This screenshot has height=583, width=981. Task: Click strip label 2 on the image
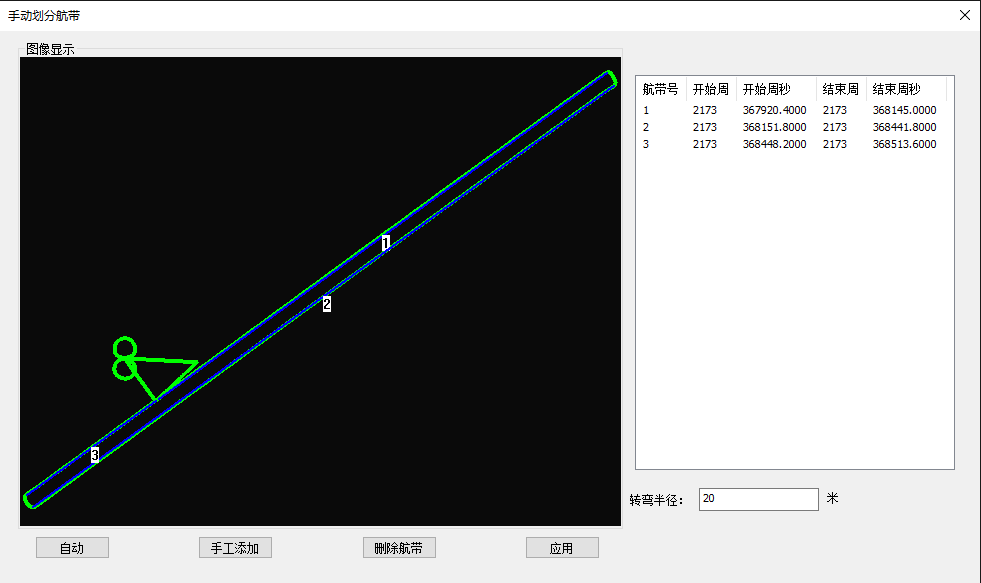pos(327,304)
